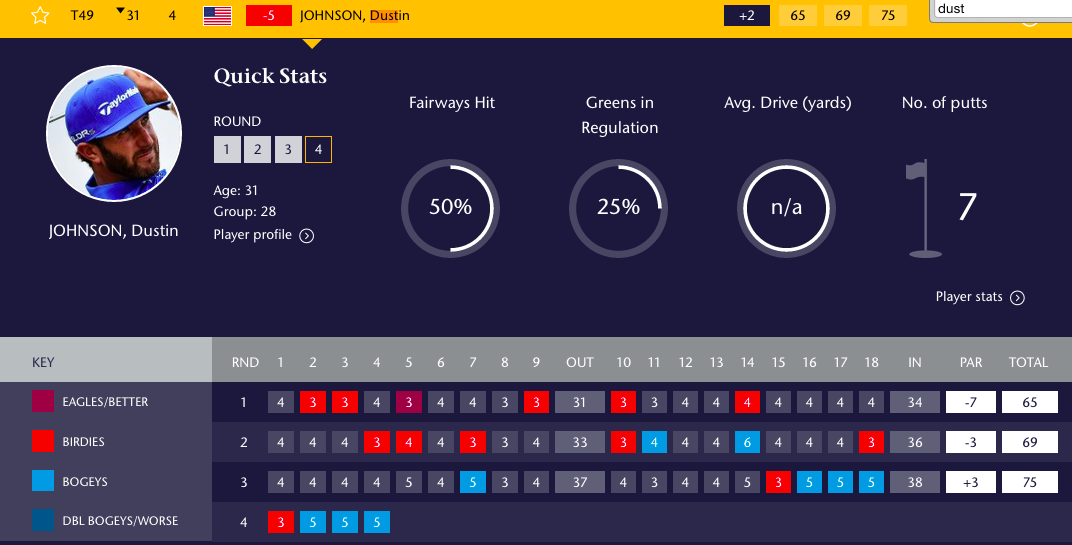Click the Avg. Drive n/a circle
Screen dimensions: 1072x545
point(786,208)
